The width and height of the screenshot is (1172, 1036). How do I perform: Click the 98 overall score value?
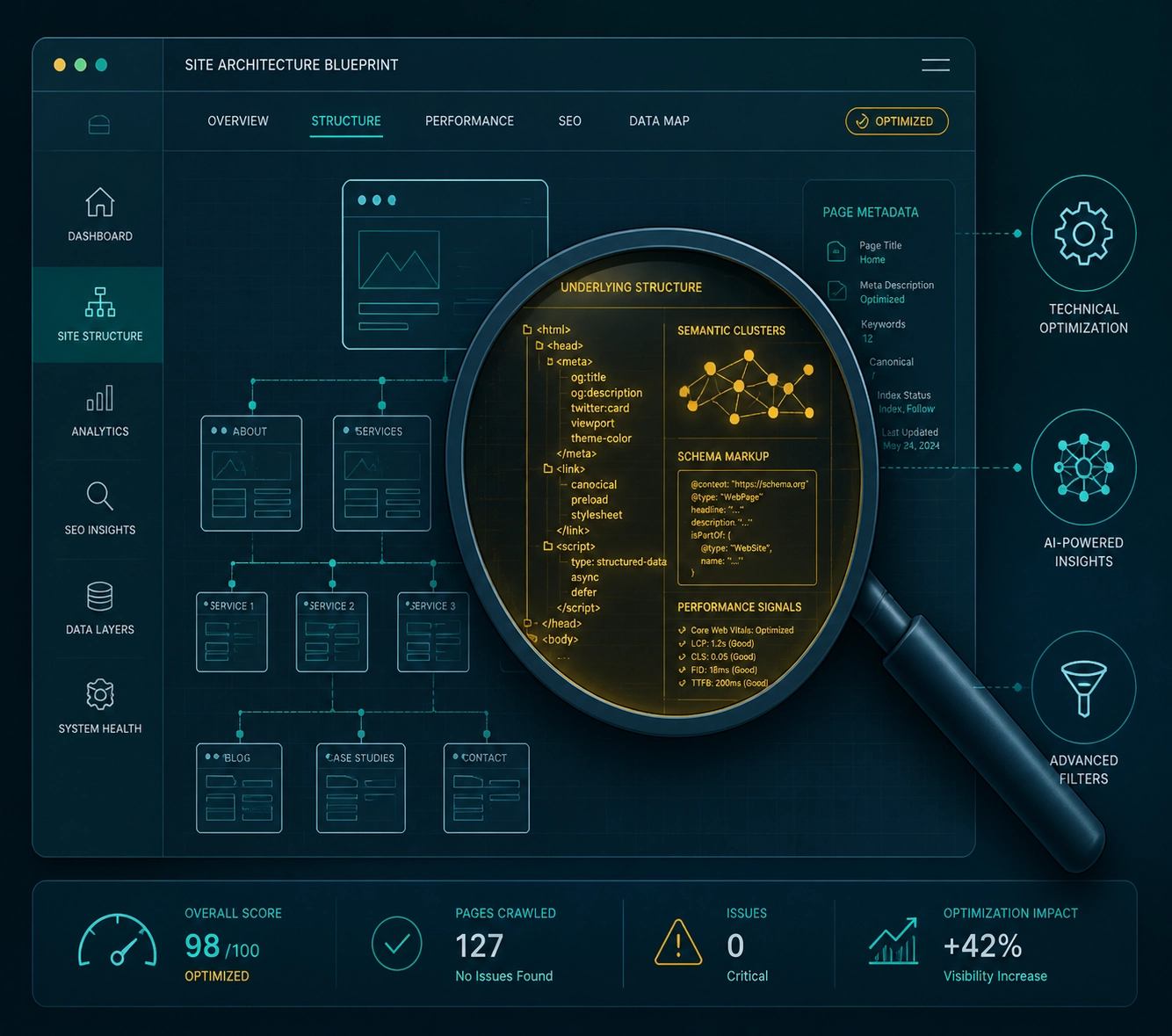[x=202, y=946]
